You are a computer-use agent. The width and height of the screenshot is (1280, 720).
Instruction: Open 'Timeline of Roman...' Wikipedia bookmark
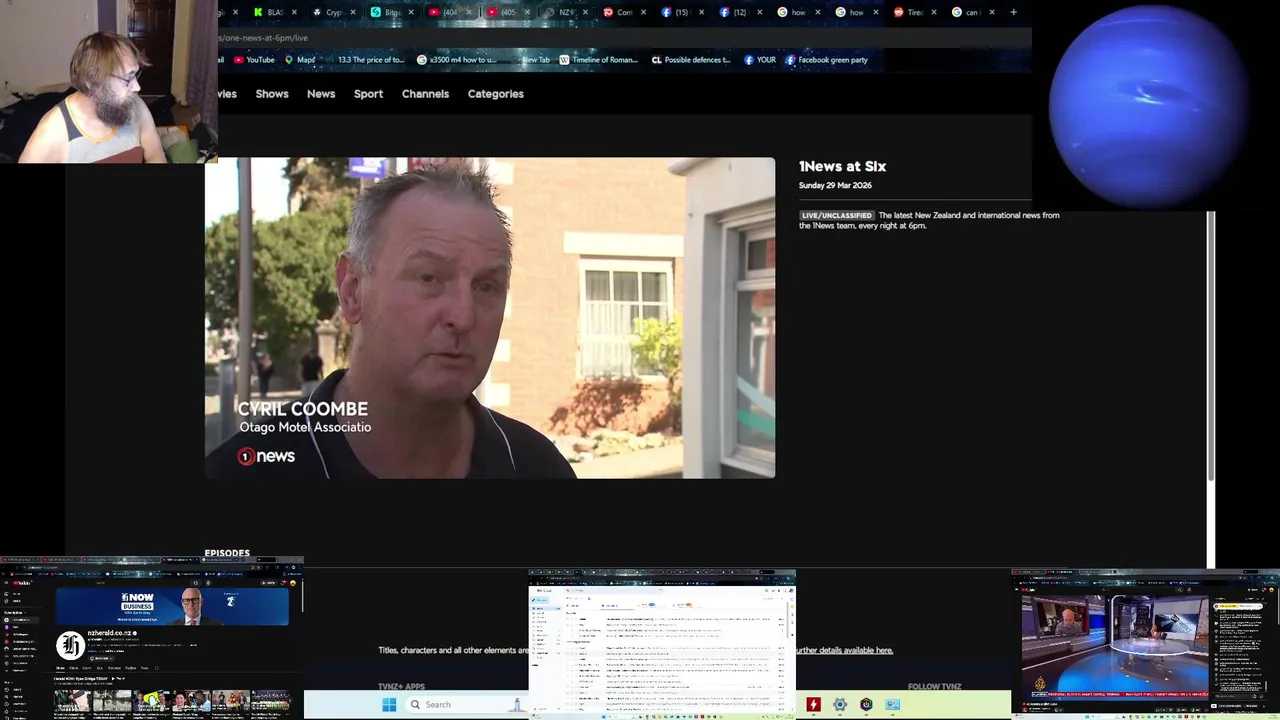point(598,60)
